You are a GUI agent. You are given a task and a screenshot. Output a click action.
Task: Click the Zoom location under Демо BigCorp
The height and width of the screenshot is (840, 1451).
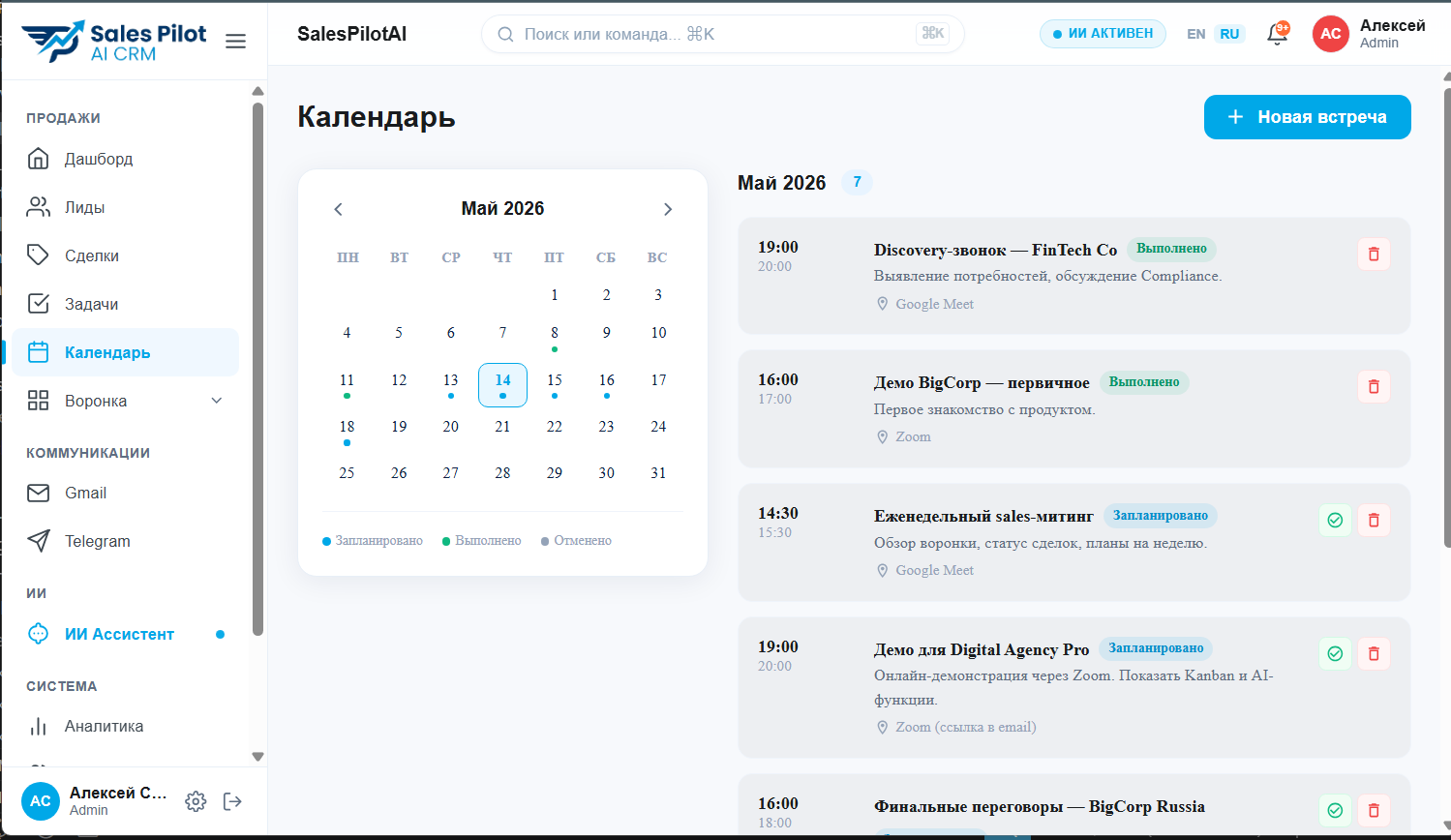903,437
